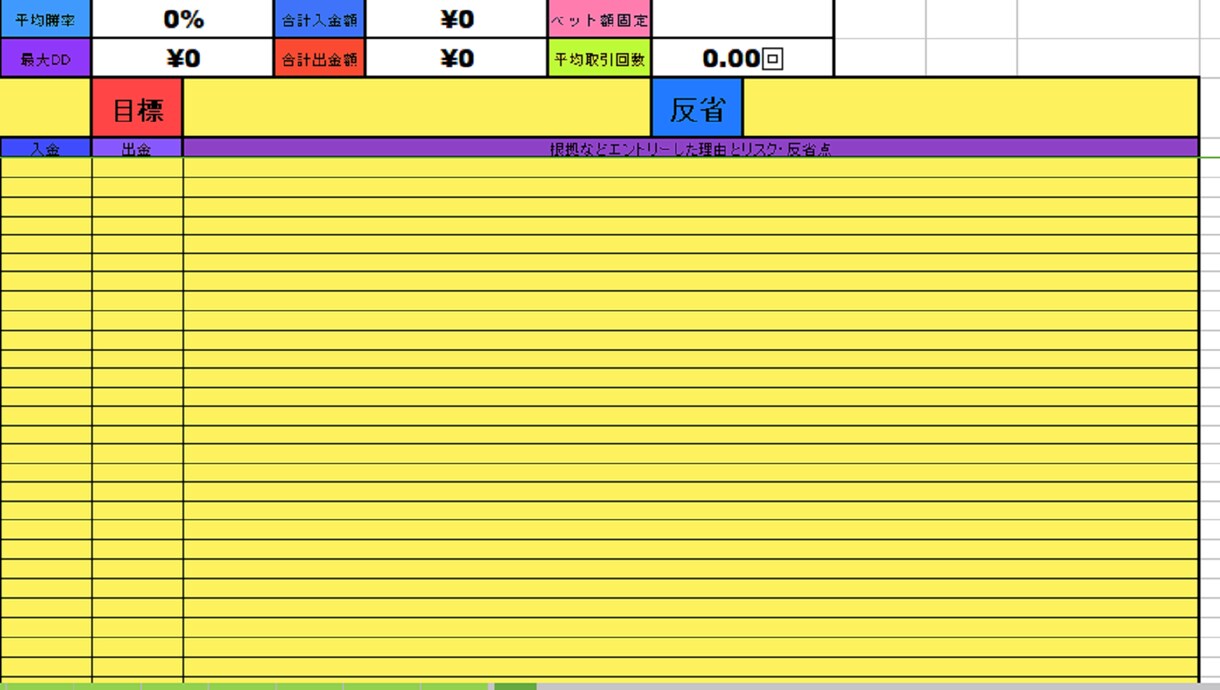The image size is (1220, 690).
Task: Click the ¥0 value beside 合計入金額
Action: tap(456, 19)
